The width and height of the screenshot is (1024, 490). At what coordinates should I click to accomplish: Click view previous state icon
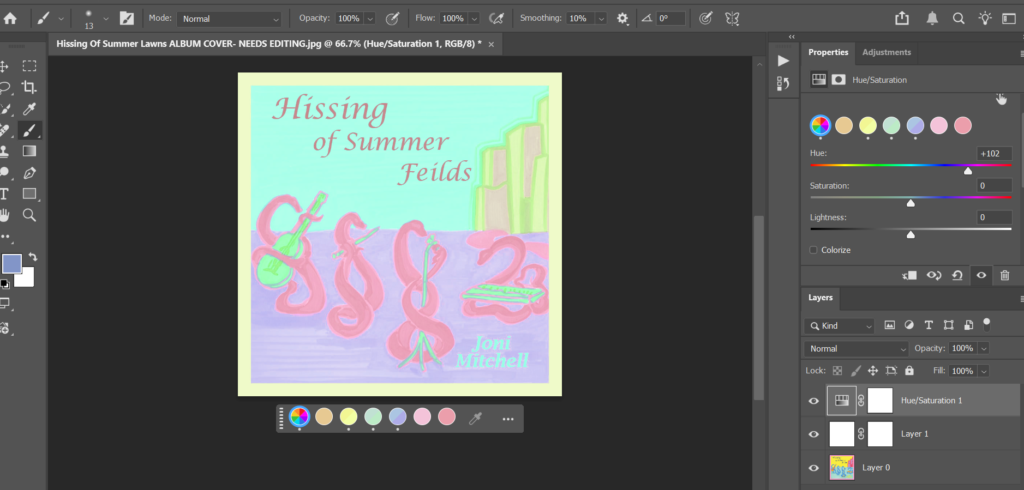click(x=934, y=276)
